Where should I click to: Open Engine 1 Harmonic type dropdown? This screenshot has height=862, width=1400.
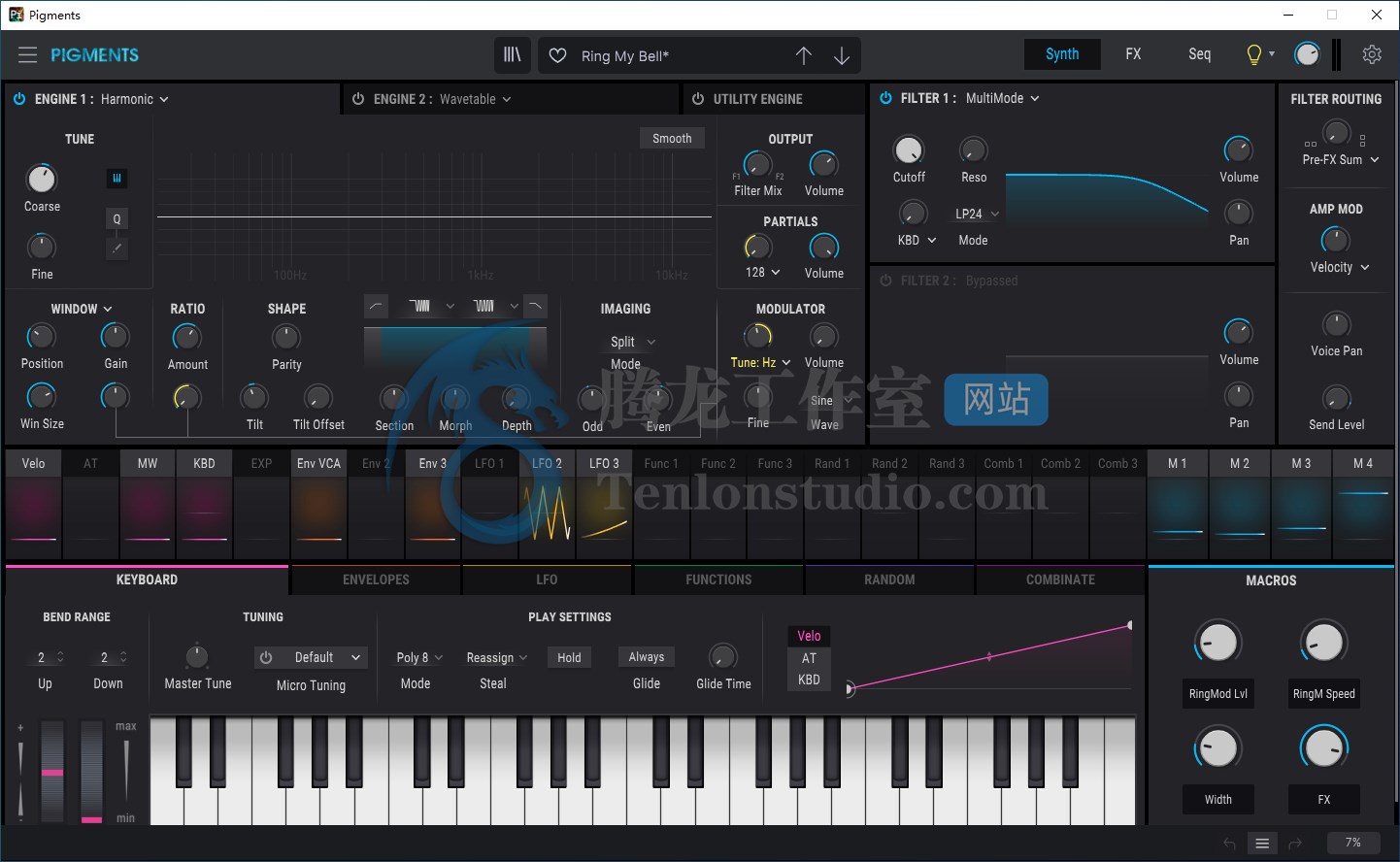click(135, 99)
